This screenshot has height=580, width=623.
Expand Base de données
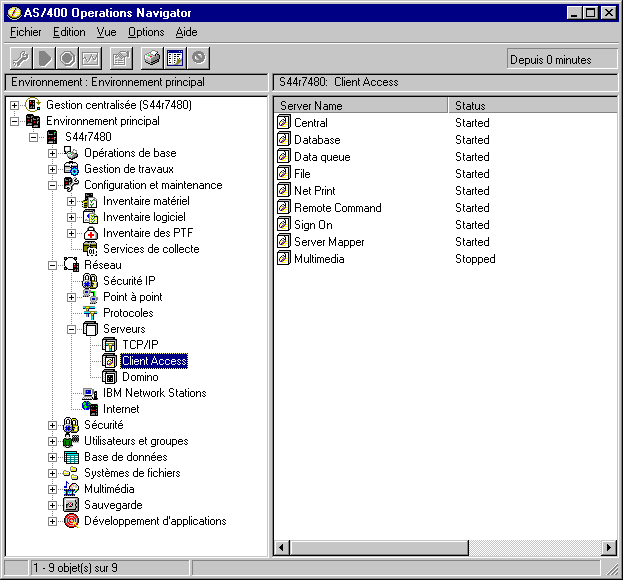pyautogui.click(x=52, y=457)
